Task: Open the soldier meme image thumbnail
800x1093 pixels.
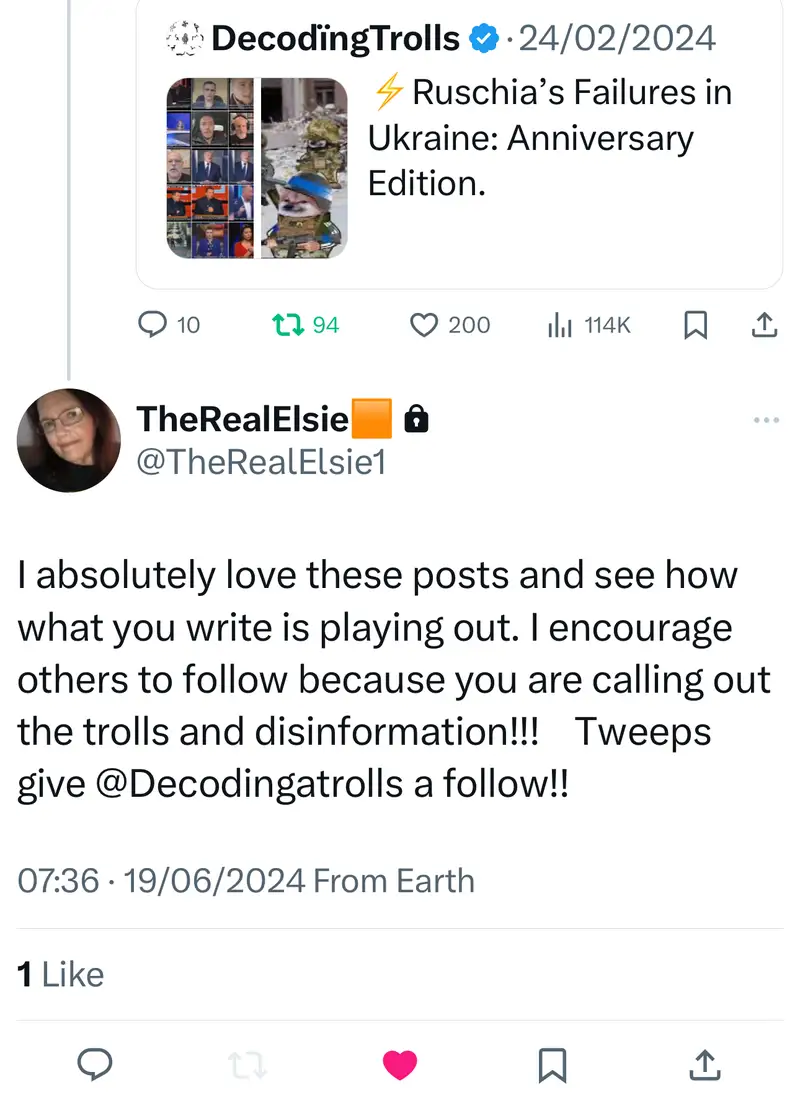Action: pyautogui.click(x=304, y=168)
